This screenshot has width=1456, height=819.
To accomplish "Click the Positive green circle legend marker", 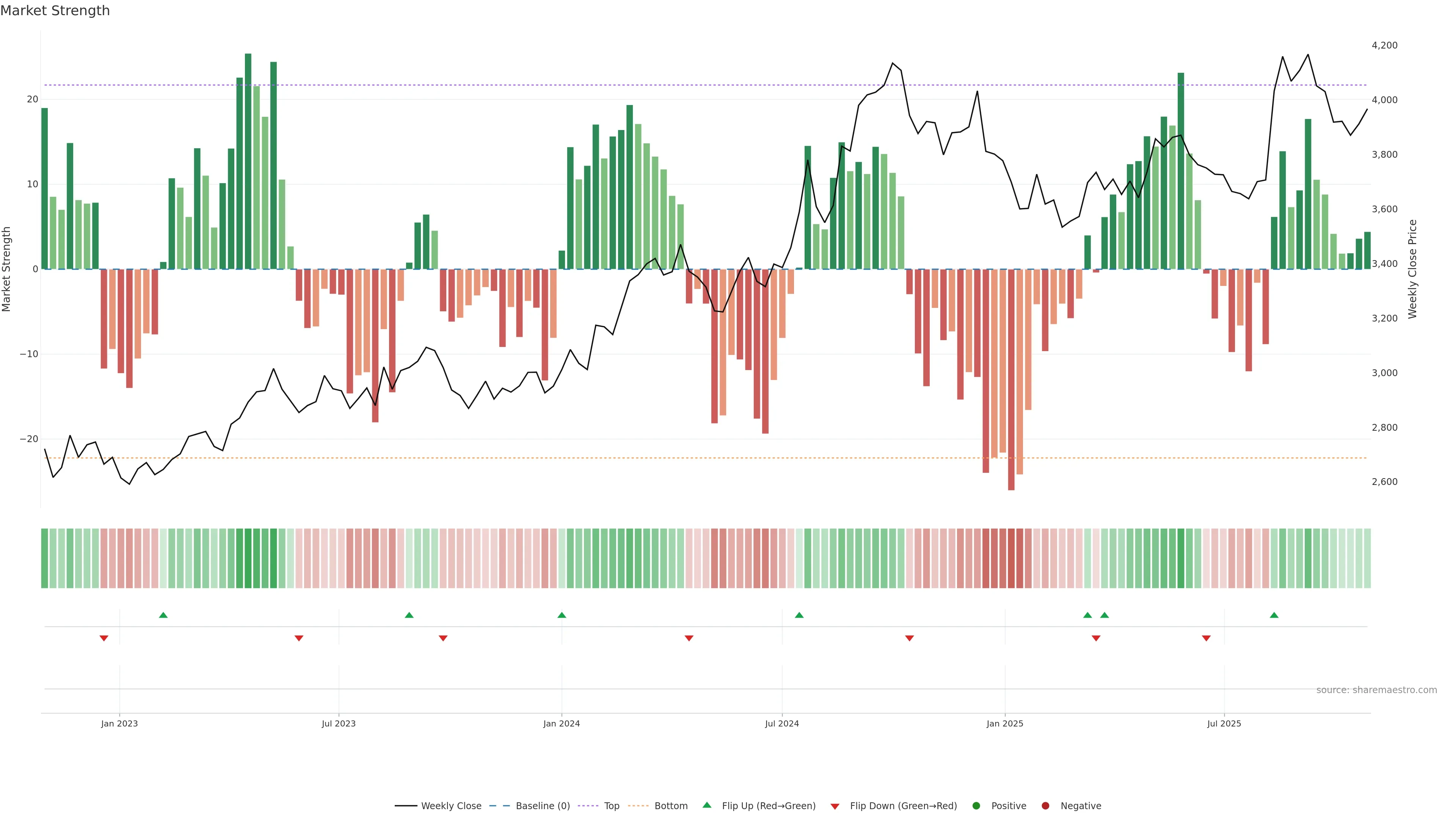I will [976, 806].
